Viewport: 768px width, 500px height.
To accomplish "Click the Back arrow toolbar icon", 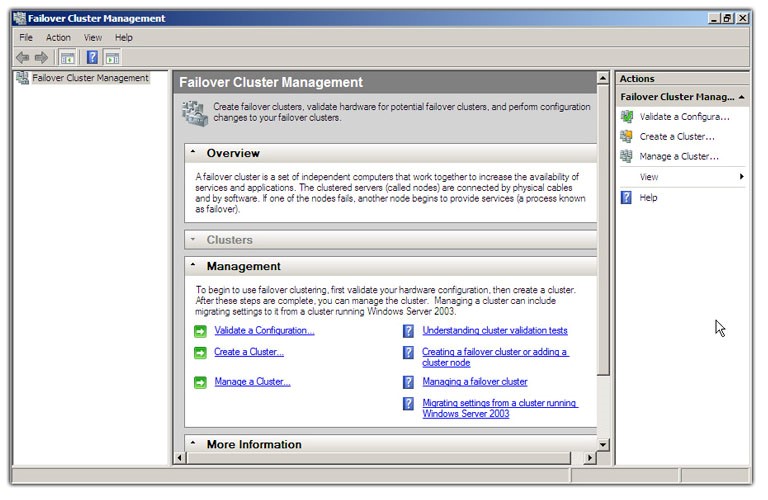I will tap(23, 58).
